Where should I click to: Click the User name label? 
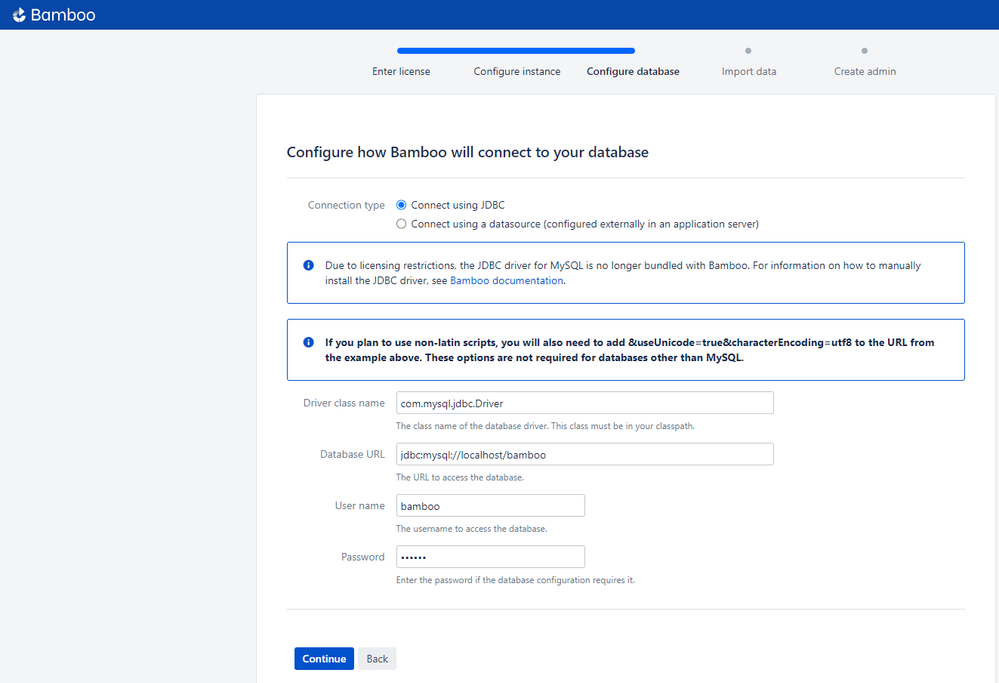pos(360,505)
